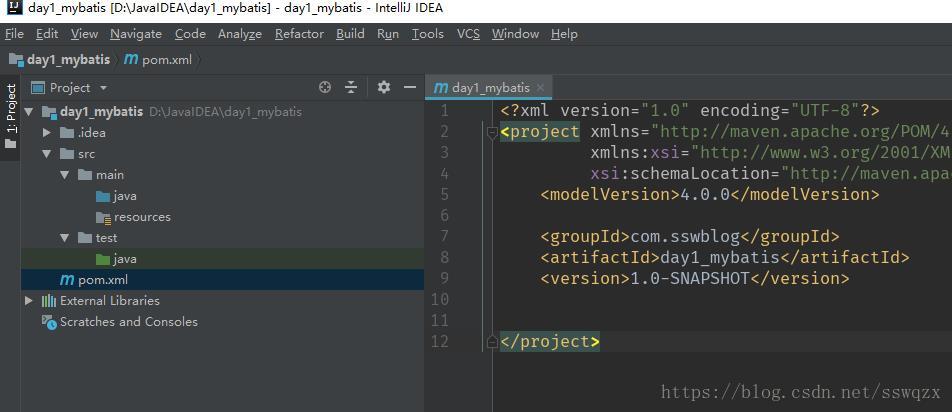
Task: Click the fold marker beside closing project tag
Action: pos(492,342)
